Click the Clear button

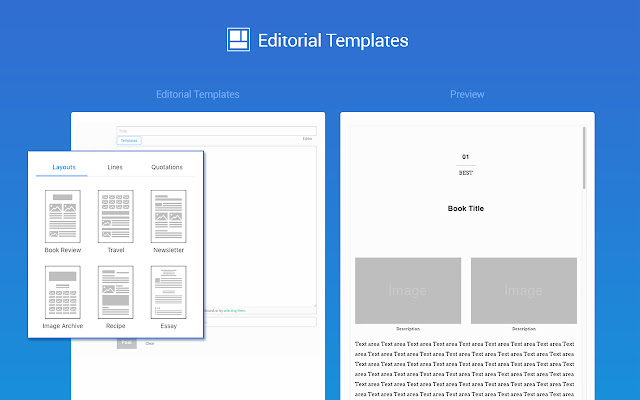(x=150, y=344)
